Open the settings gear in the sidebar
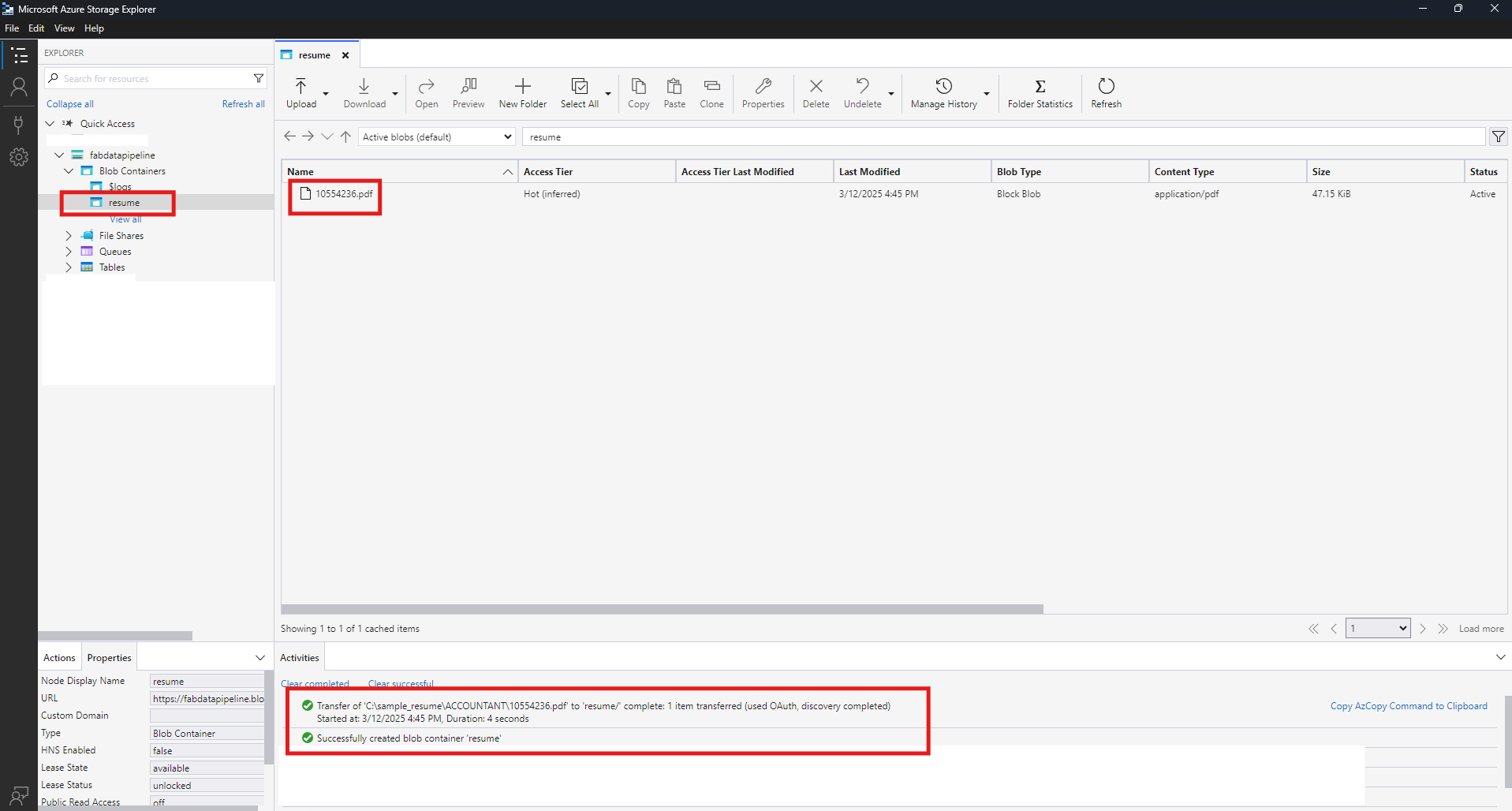The width and height of the screenshot is (1512, 811). (x=18, y=157)
